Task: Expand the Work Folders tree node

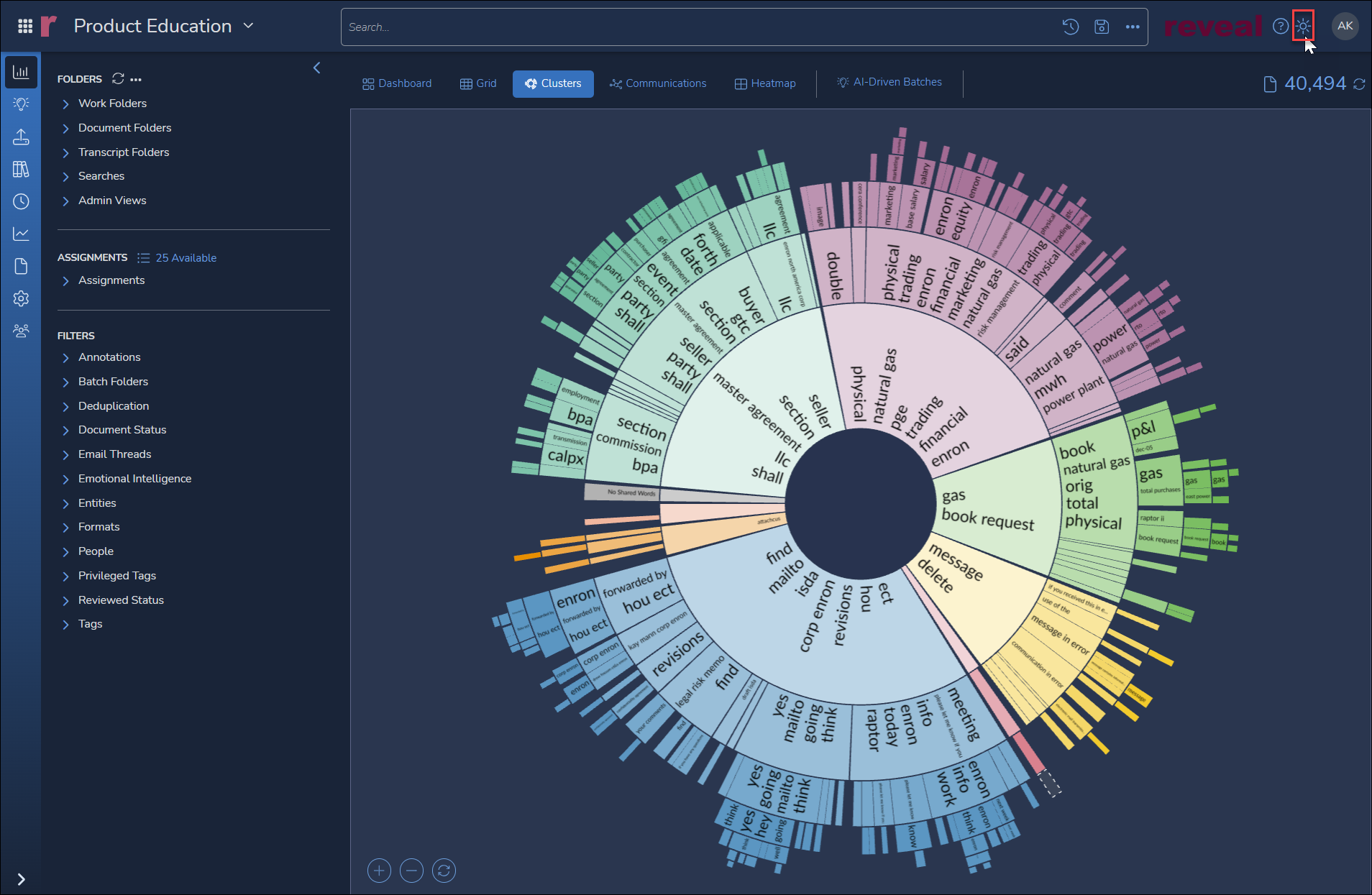Action: (65, 104)
